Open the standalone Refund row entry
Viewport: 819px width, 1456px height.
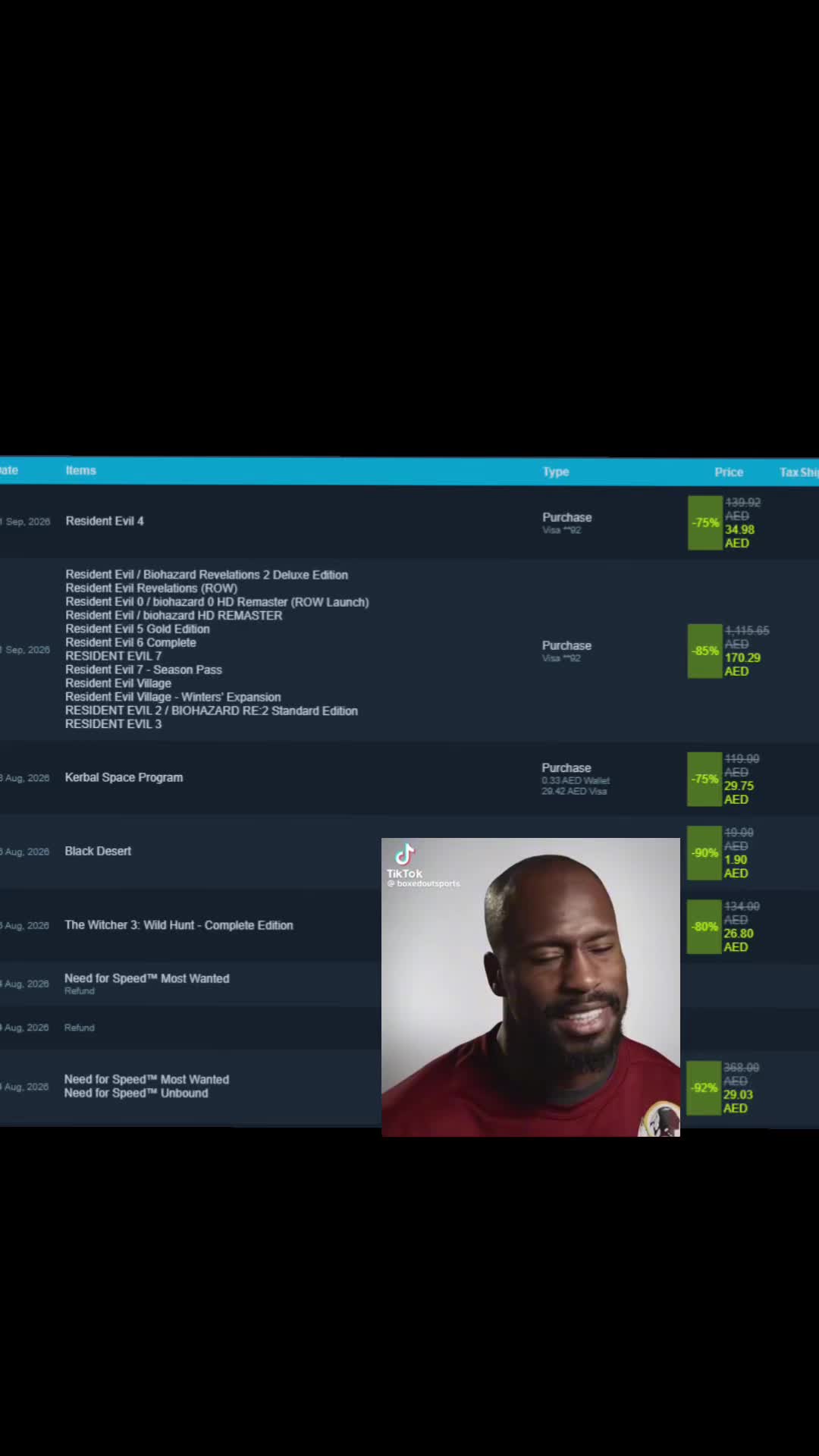[x=80, y=1028]
